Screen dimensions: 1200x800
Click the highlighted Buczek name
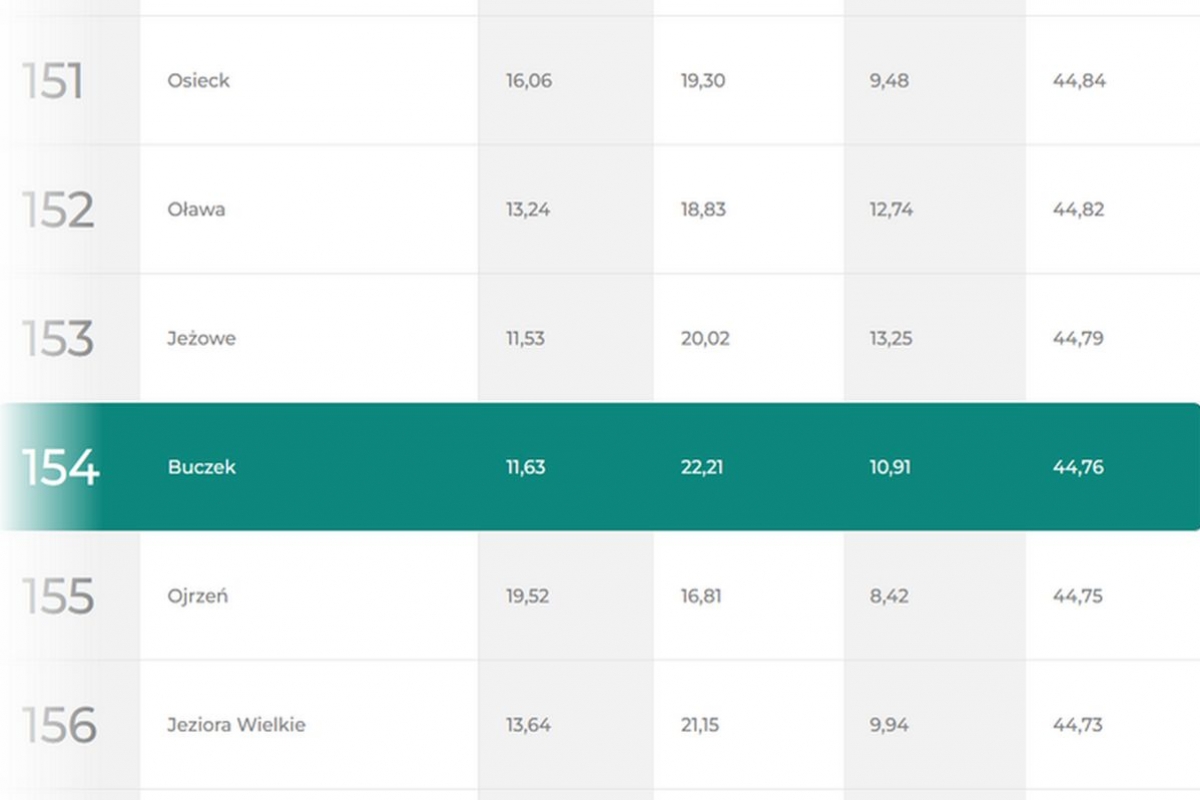(201, 467)
